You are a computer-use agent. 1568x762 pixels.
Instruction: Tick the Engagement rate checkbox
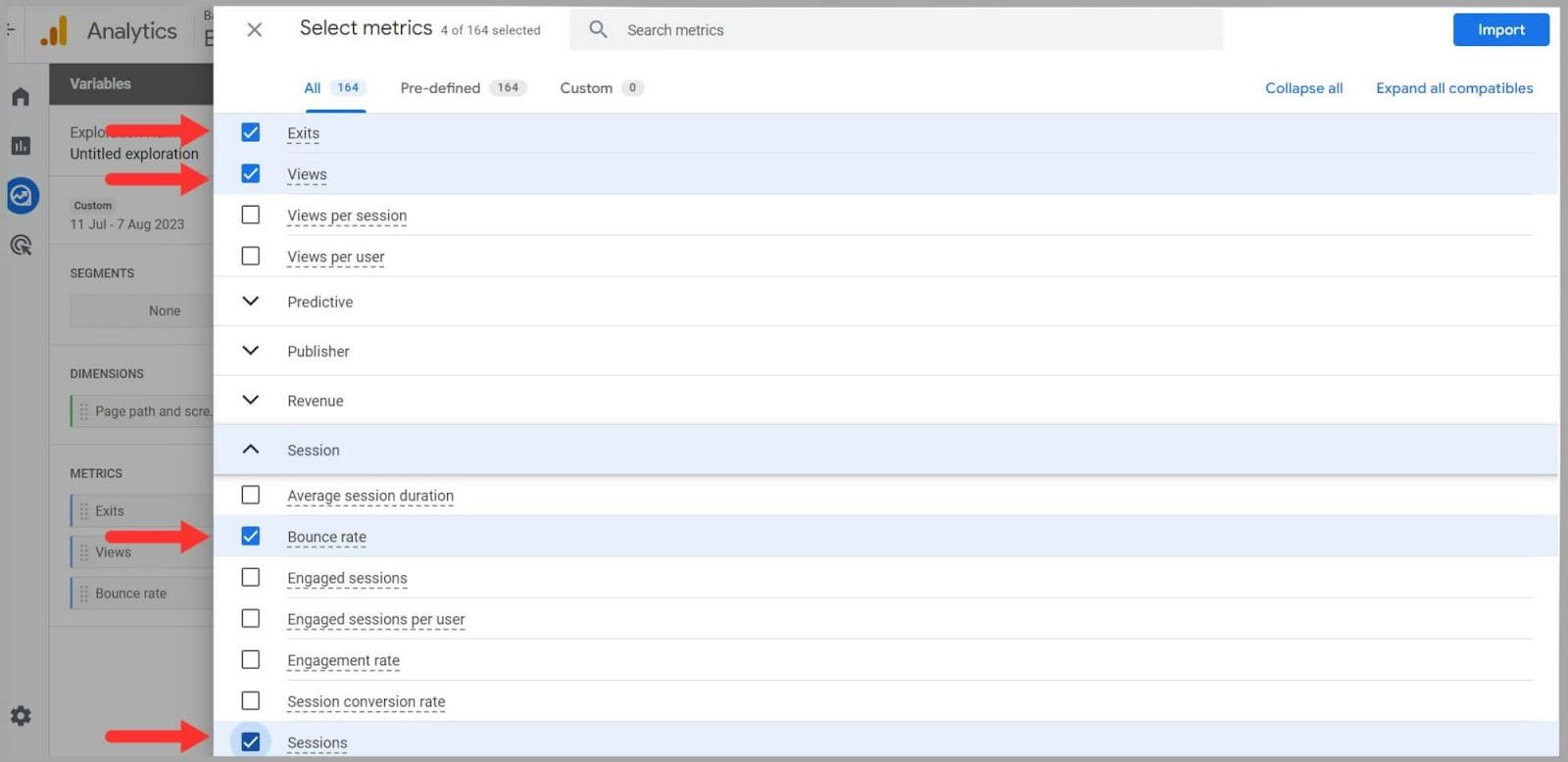click(251, 660)
